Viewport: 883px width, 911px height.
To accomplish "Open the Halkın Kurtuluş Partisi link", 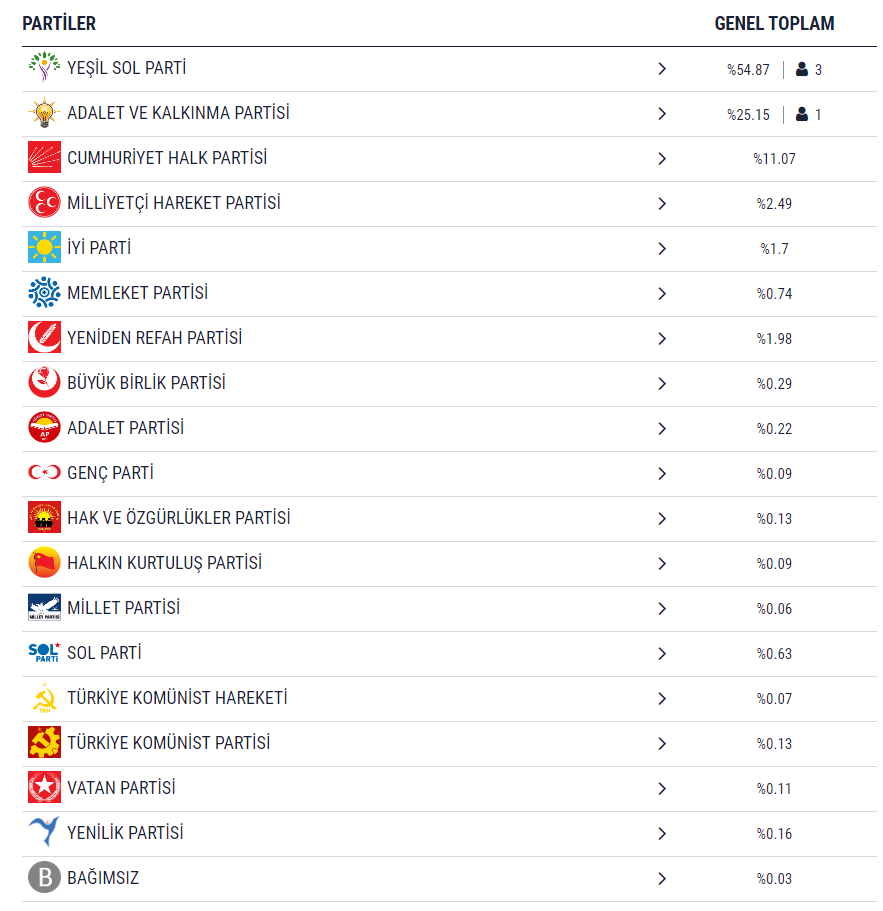I will [164, 563].
